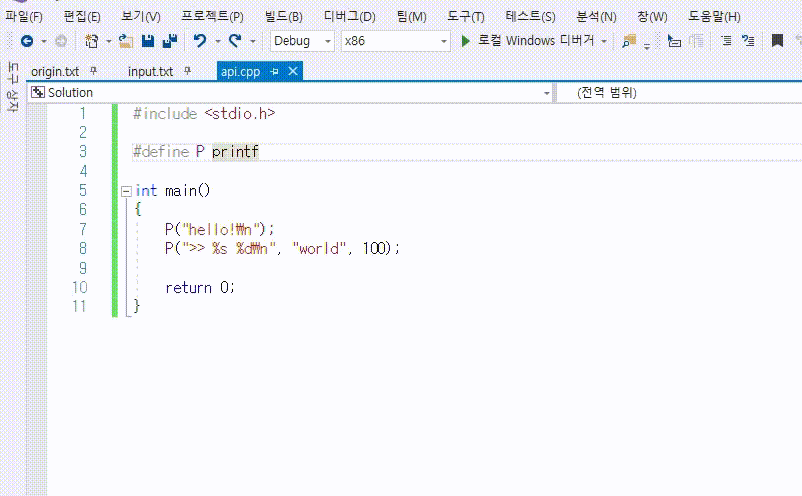Viewport: 802px width, 496px height.
Task: Click the word printf in the define line
Action: click(235, 152)
